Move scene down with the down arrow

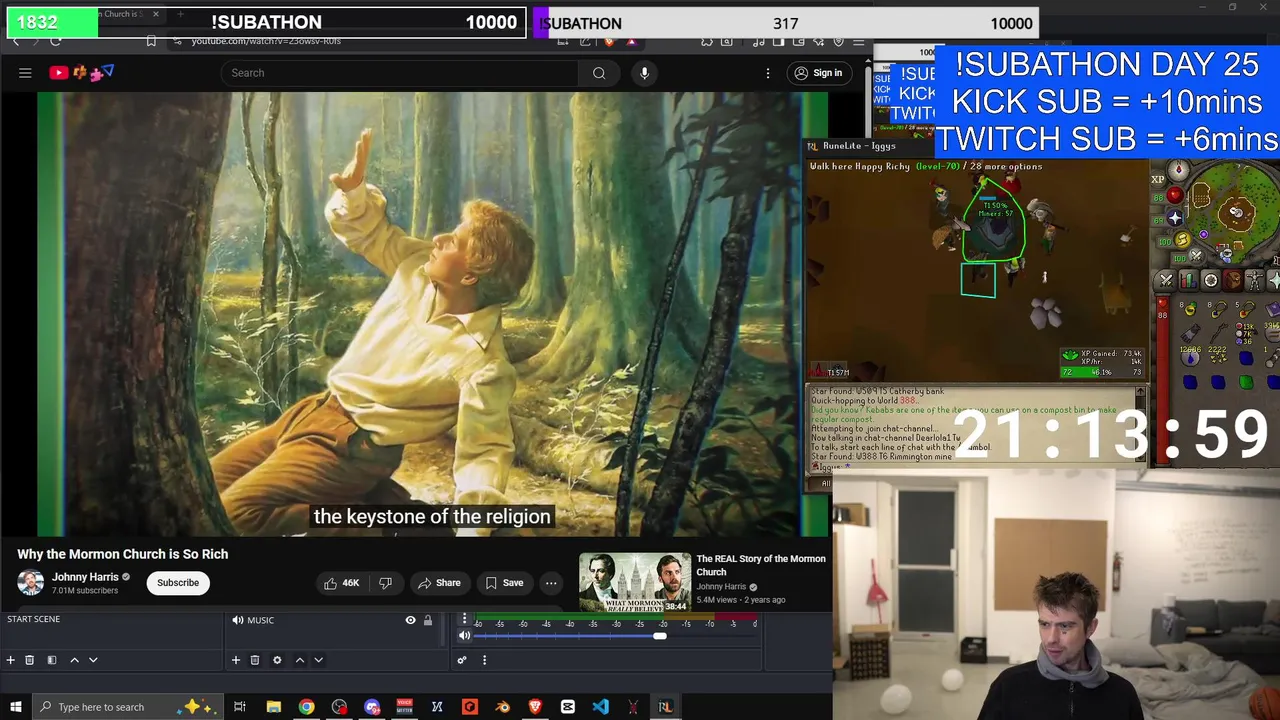[93, 660]
